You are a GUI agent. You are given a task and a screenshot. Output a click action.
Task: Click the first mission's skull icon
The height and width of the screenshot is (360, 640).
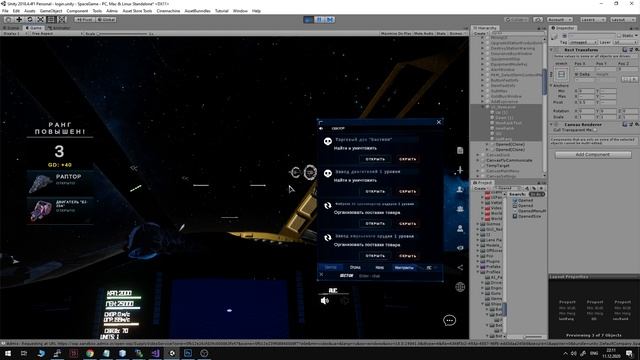pyautogui.click(x=328, y=142)
